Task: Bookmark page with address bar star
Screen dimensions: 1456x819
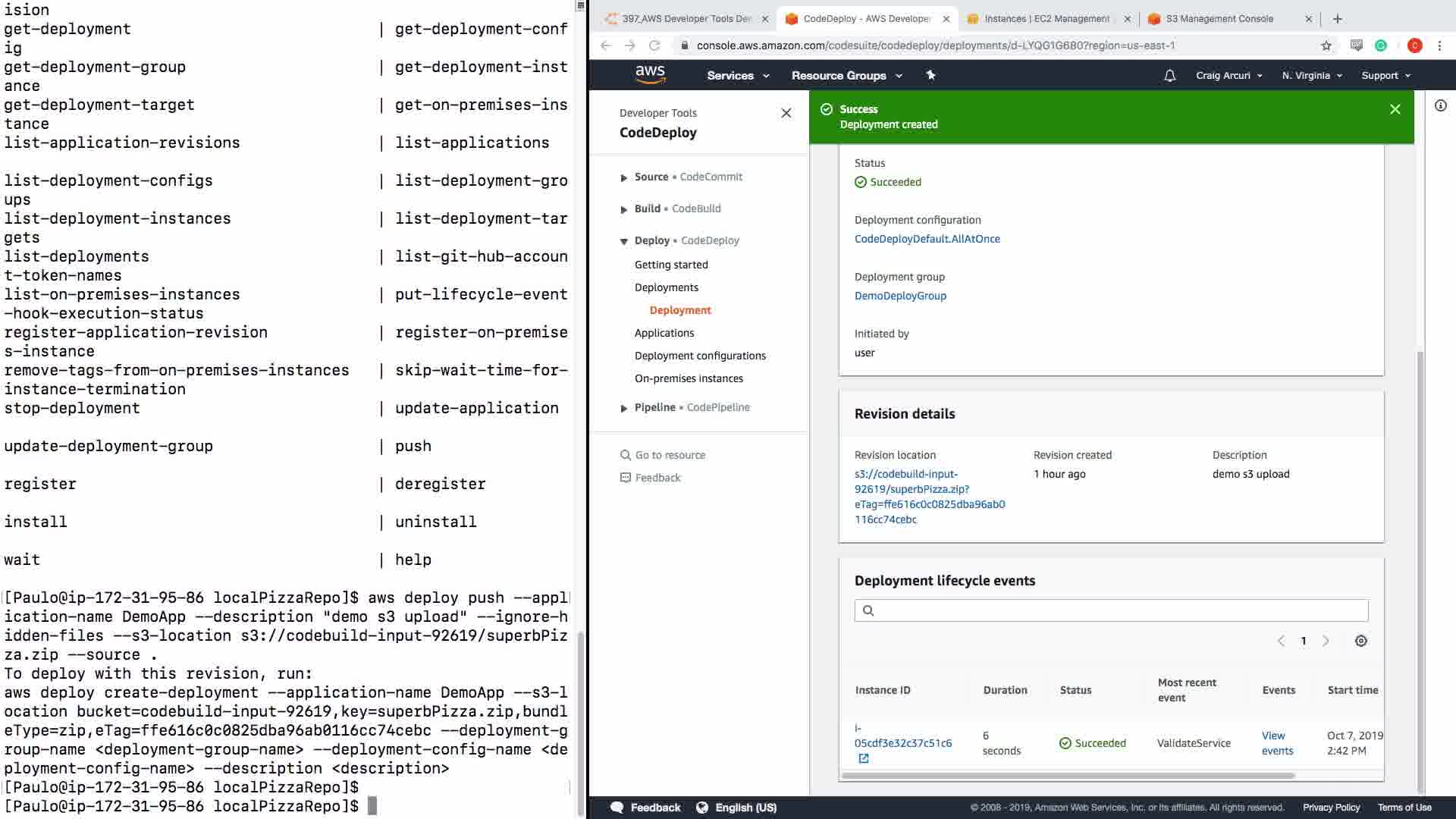Action: (1326, 45)
